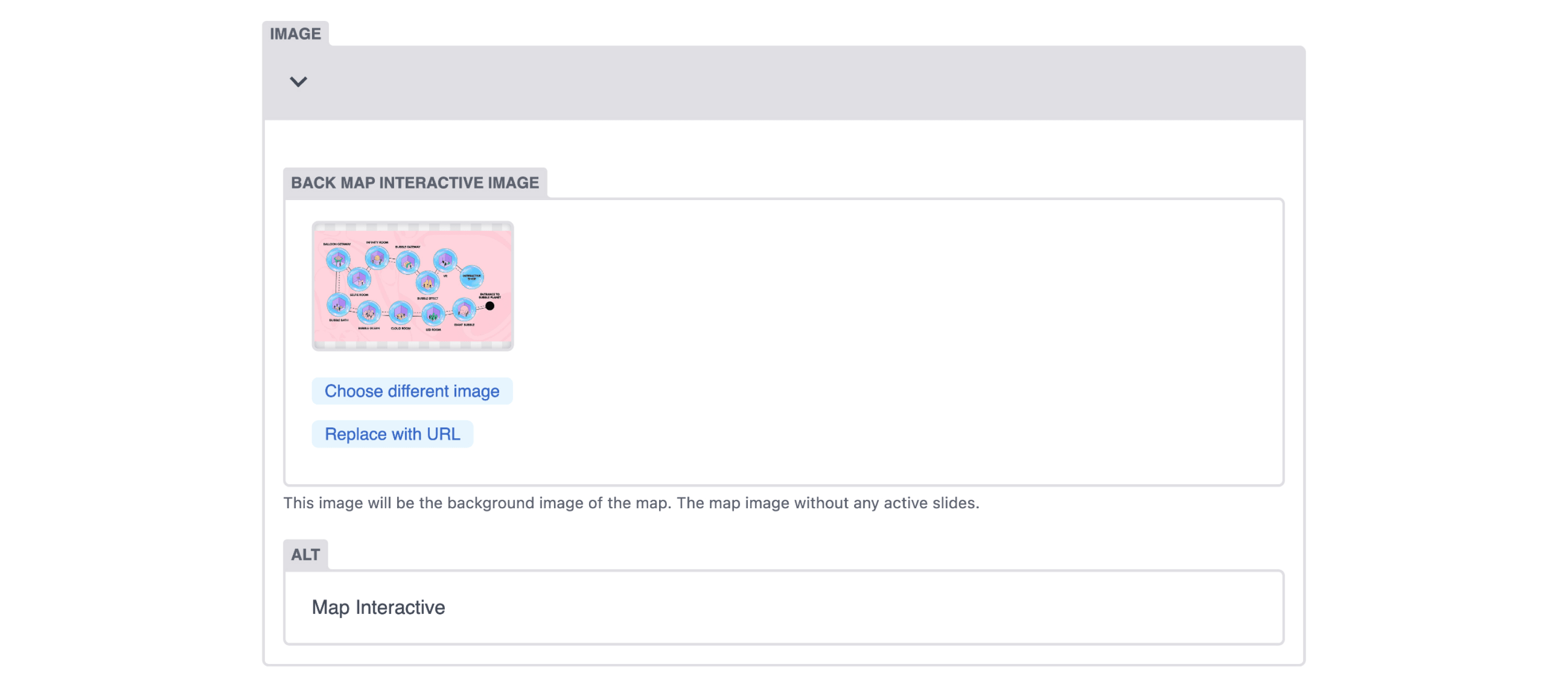Screen dimensions: 1568x688
Task: Click the Bubble Ocean bubble icon
Action: click(369, 313)
